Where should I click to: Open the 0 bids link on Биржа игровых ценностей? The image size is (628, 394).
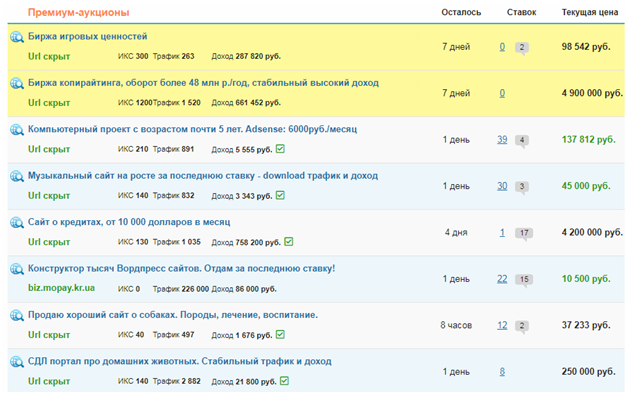click(502, 47)
